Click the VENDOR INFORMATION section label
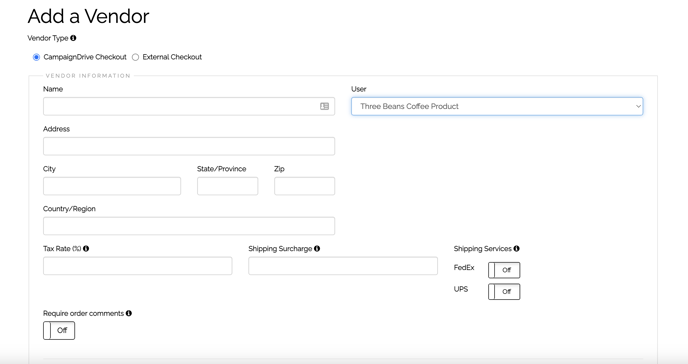688x364 pixels. [88, 76]
